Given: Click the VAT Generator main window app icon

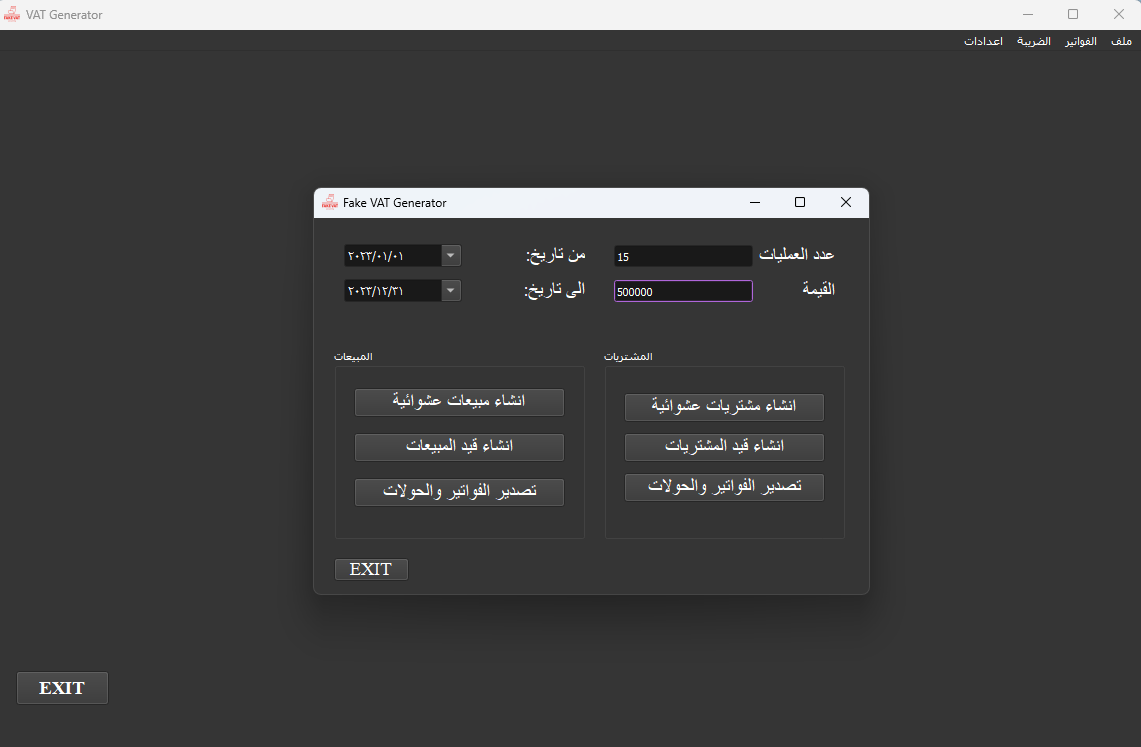Looking at the screenshot, I should [x=12, y=15].
